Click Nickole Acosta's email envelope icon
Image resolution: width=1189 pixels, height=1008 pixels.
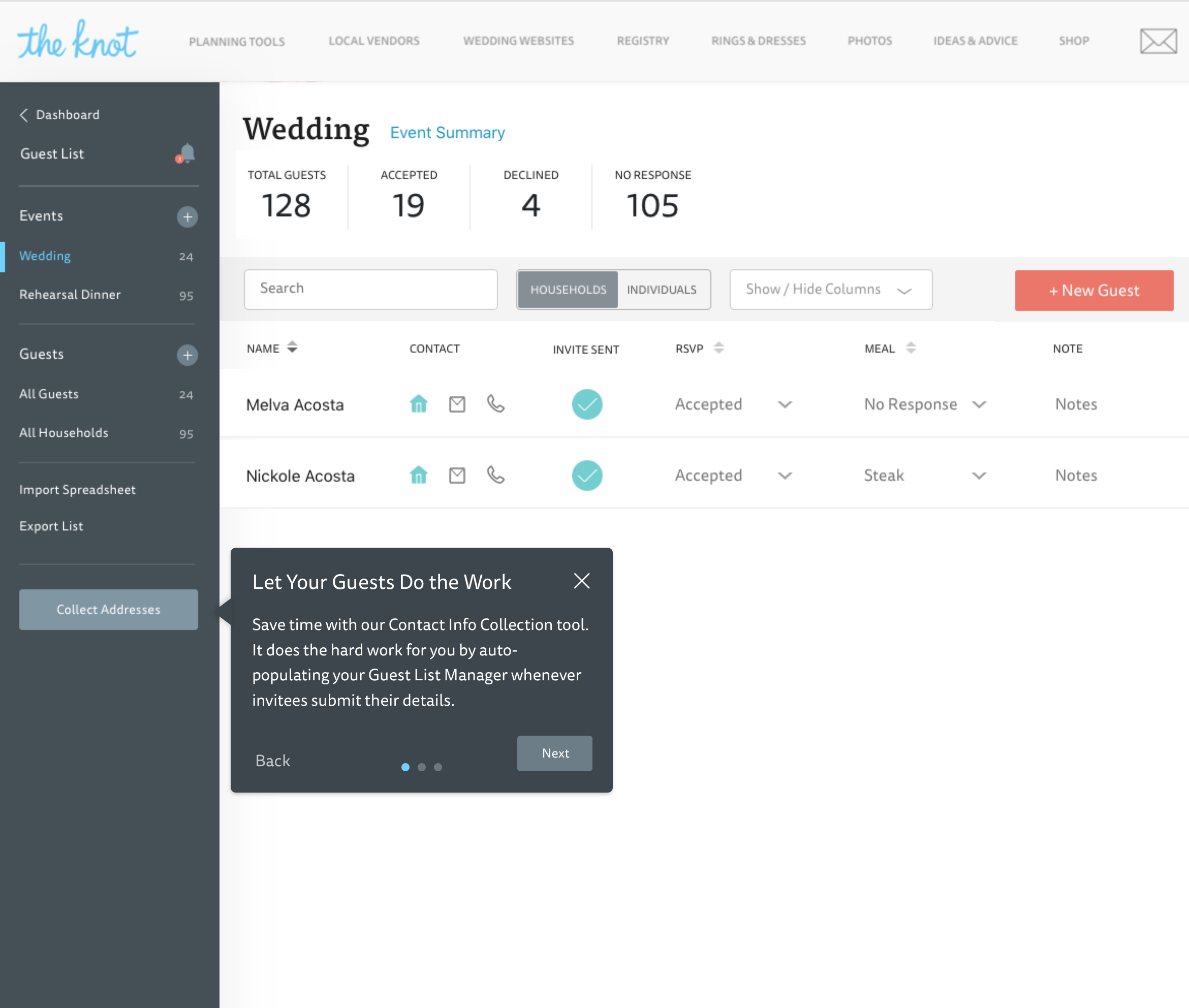click(457, 476)
